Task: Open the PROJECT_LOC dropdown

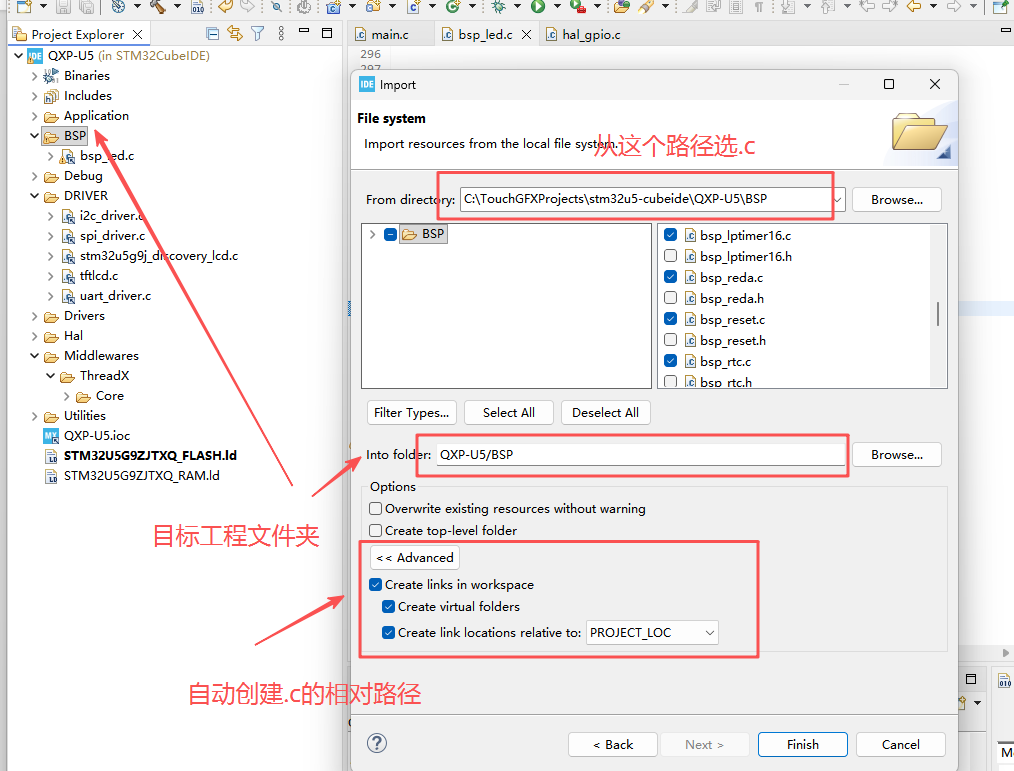Action: pos(652,633)
